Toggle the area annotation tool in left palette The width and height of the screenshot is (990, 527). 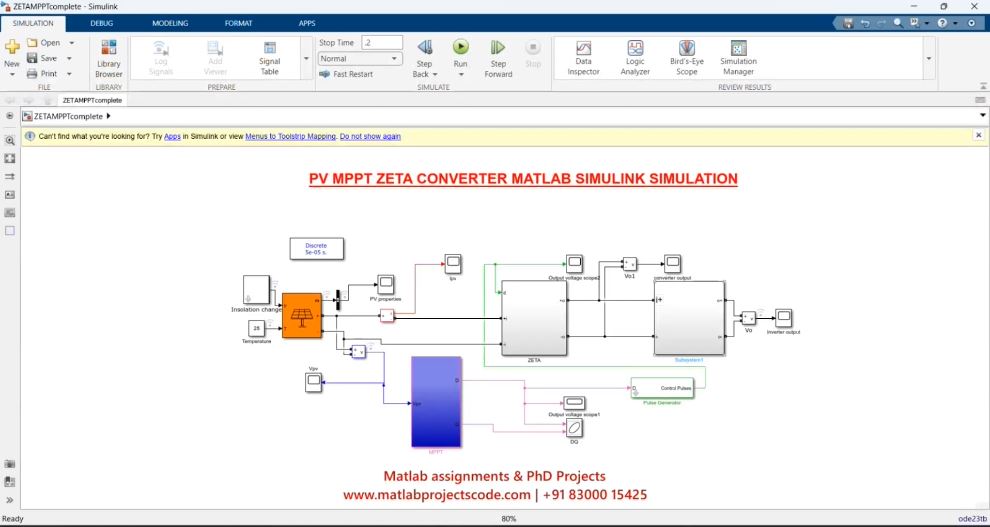coord(10,230)
